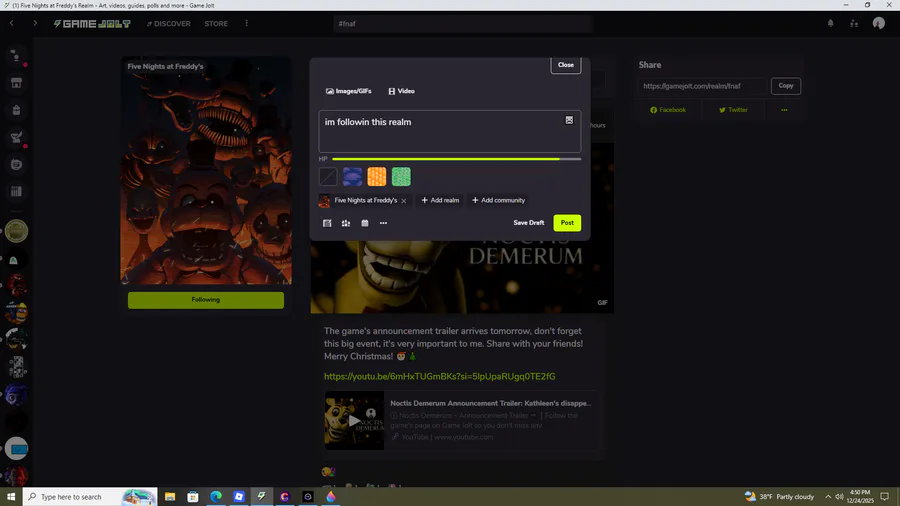
Task: Open Five Nights at Freddy's realm cover image
Action: [x=205, y=170]
